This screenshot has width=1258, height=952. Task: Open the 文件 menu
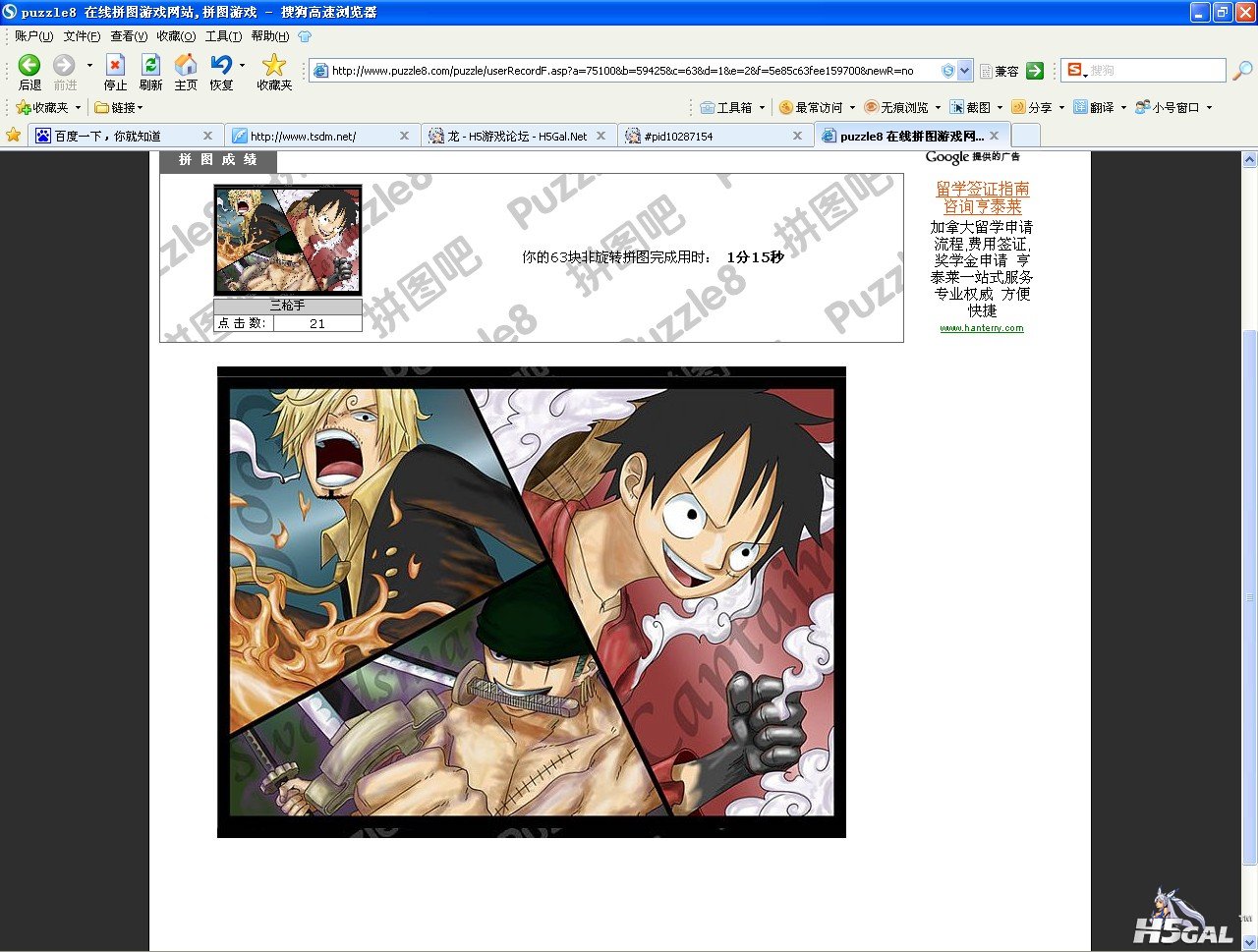(x=82, y=36)
